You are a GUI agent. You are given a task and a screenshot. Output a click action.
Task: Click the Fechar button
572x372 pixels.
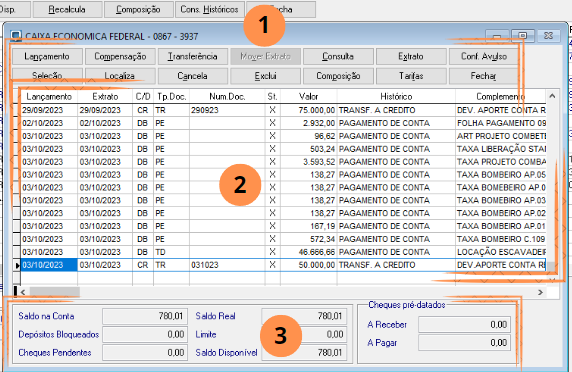(484, 76)
